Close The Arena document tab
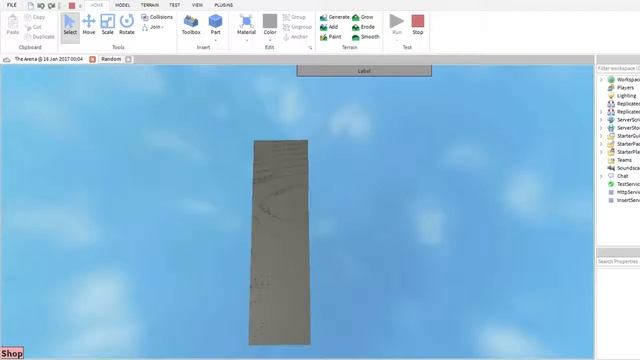Viewport: 640px width, 360px height. coord(93,59)
